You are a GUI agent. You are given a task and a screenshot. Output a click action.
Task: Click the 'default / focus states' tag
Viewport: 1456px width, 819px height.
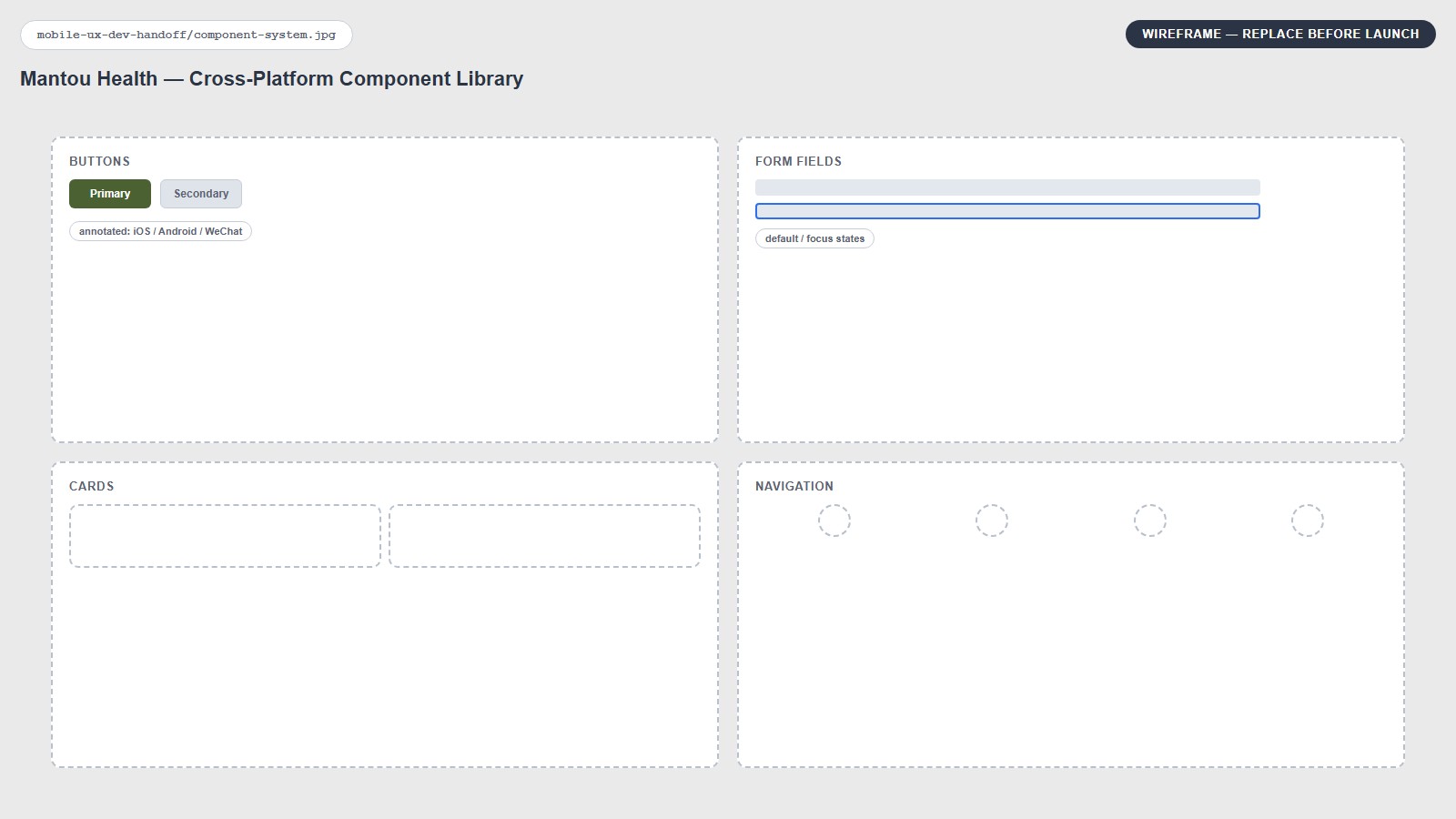tap(814, 238)
